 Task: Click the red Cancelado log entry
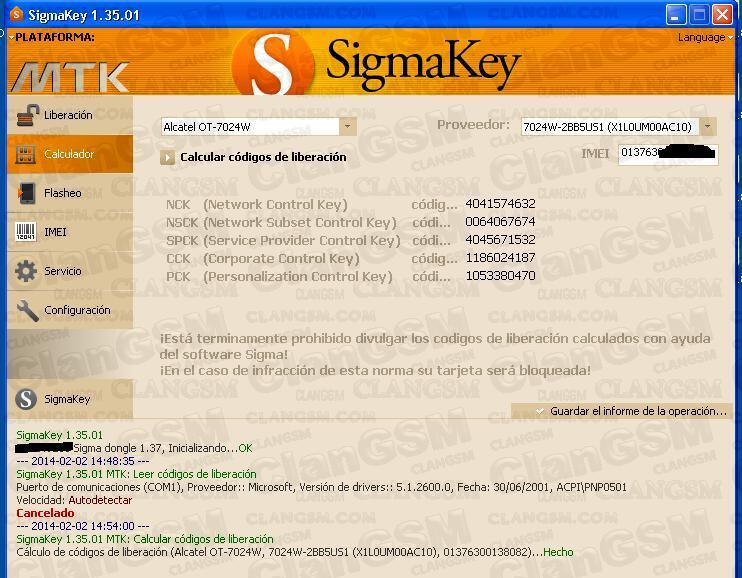click(x=45, y=513)
